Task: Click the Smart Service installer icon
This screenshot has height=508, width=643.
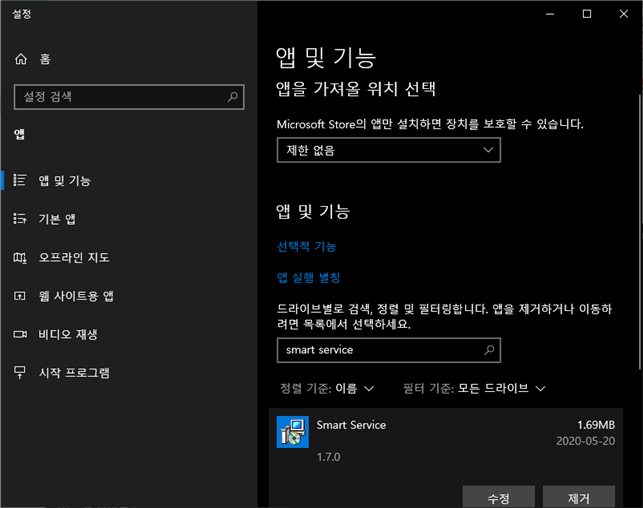Action: click(292, 432)
